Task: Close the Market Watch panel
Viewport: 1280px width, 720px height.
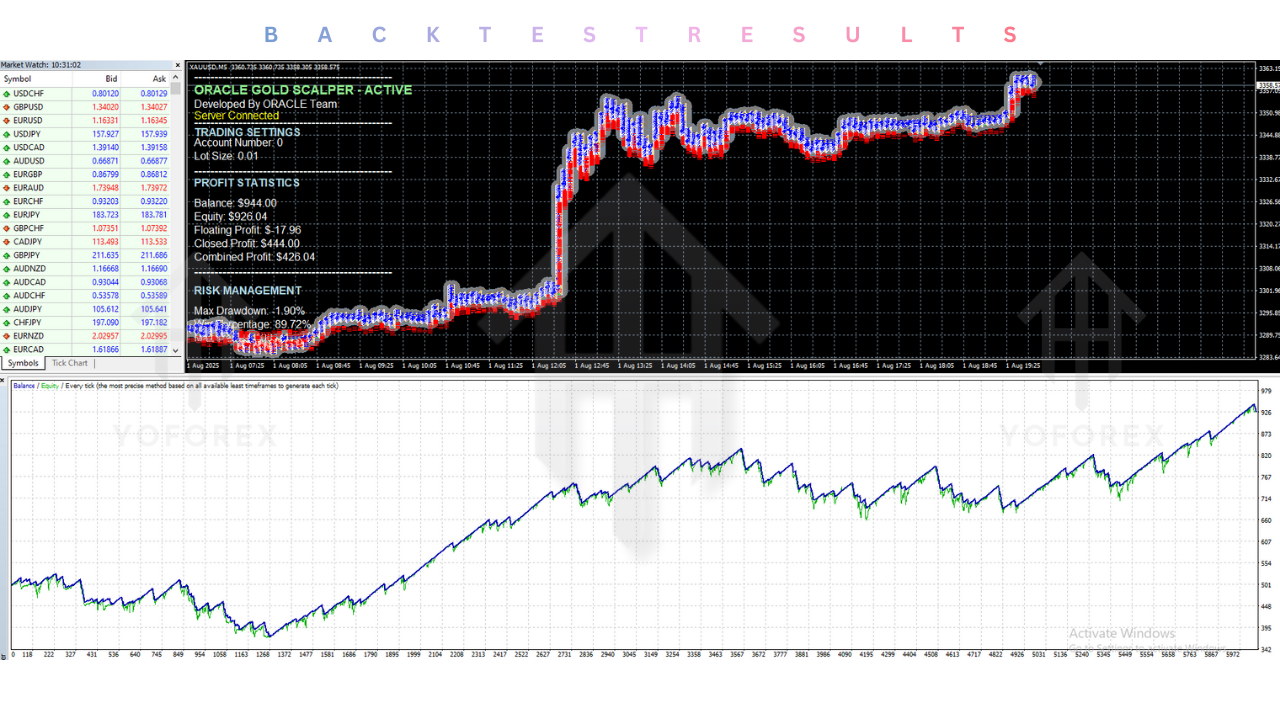Action: [x=177, y=64]
